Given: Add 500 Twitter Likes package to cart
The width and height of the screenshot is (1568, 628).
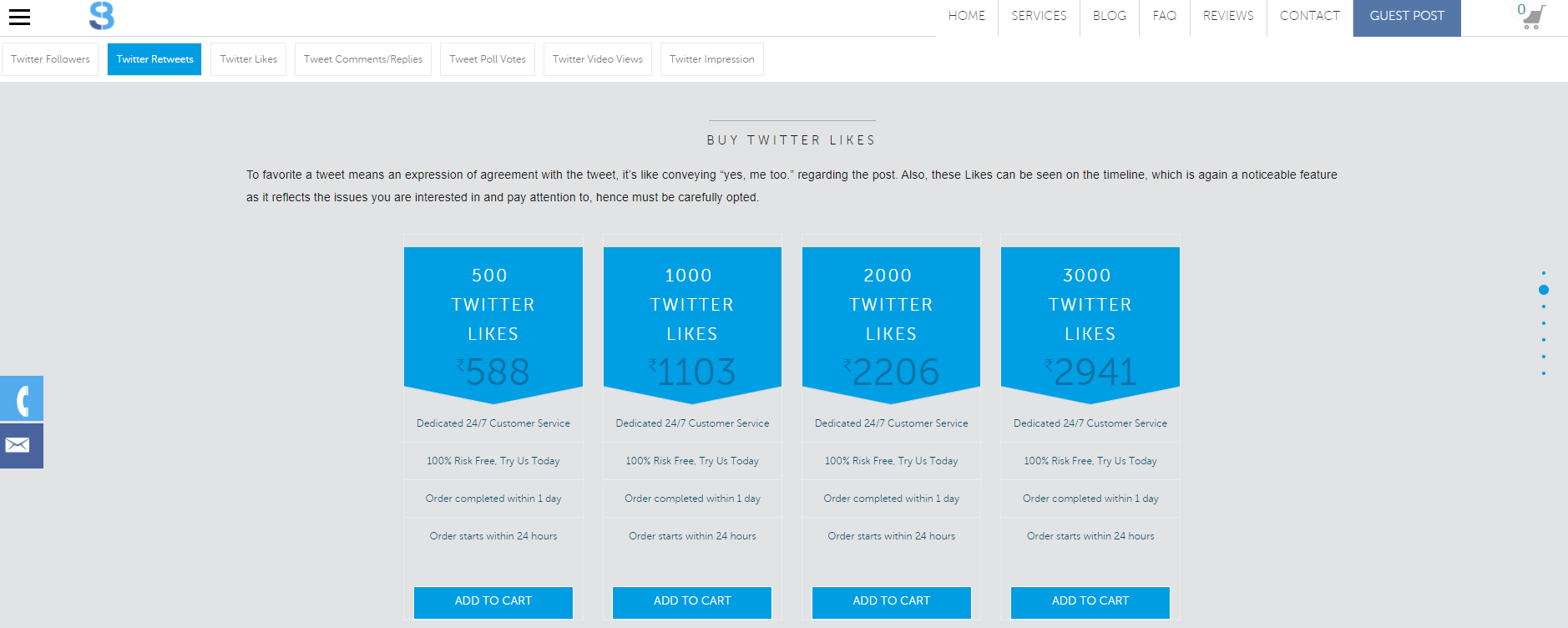Looking at the screenshot, I should pyautogui.click(x=493, y=602).
